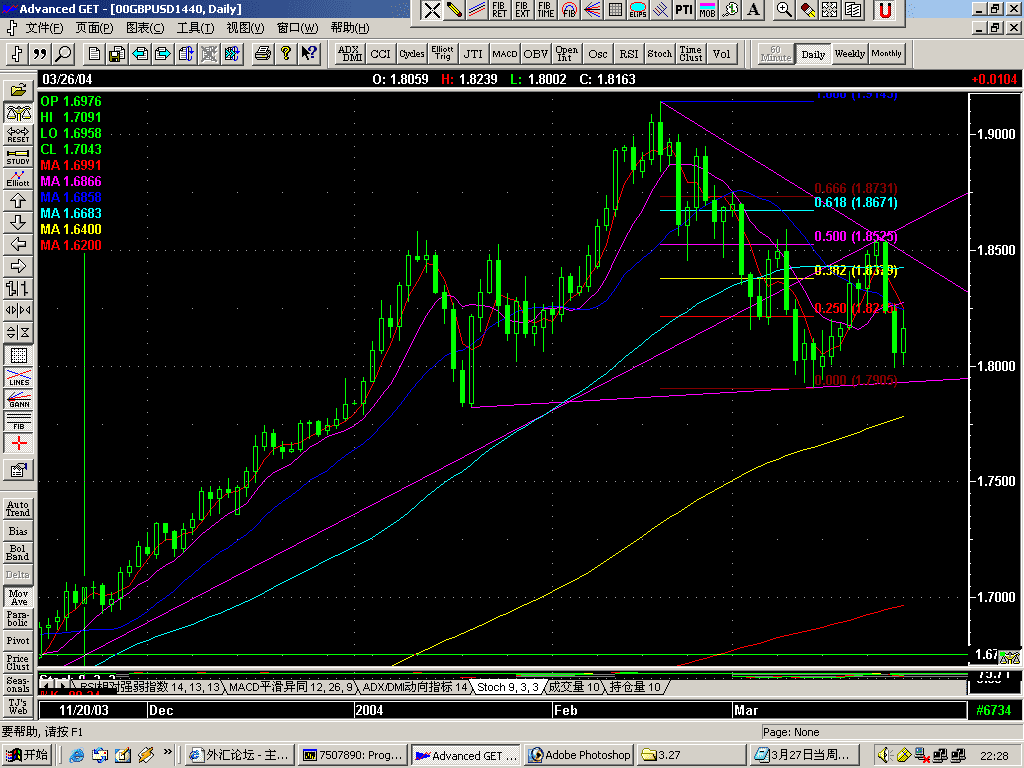Add the ADX DMI indicator
The height and width of the screenshot is (768, 1024).
tap(350, 54)
